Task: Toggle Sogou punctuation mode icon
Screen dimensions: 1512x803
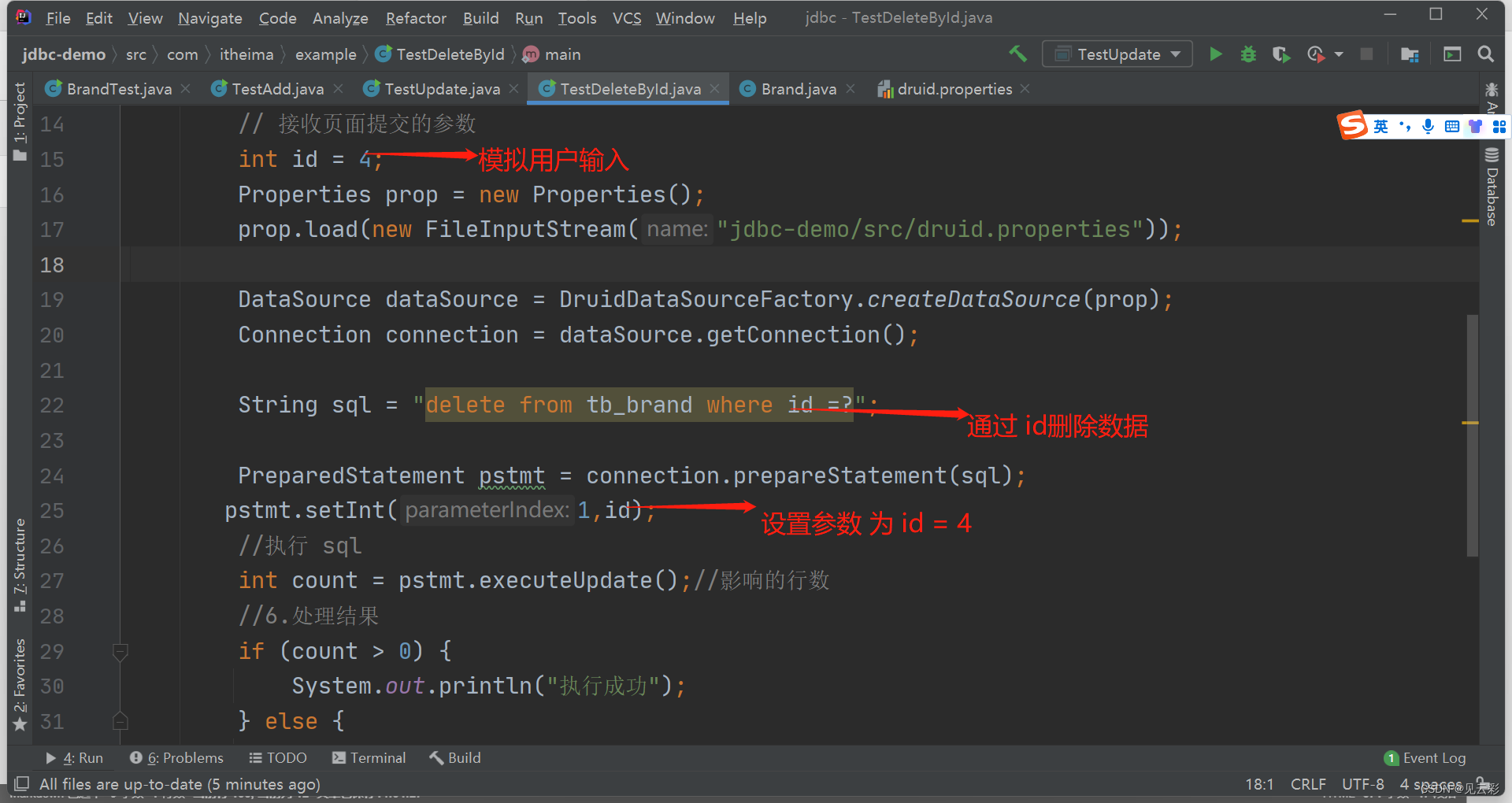Action: [1405, 127]
